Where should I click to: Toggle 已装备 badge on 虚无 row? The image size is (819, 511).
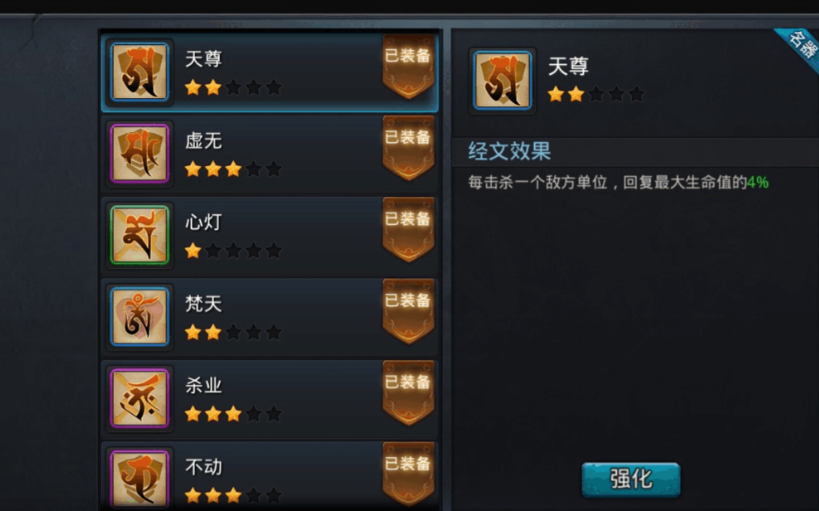click(408, 148)
